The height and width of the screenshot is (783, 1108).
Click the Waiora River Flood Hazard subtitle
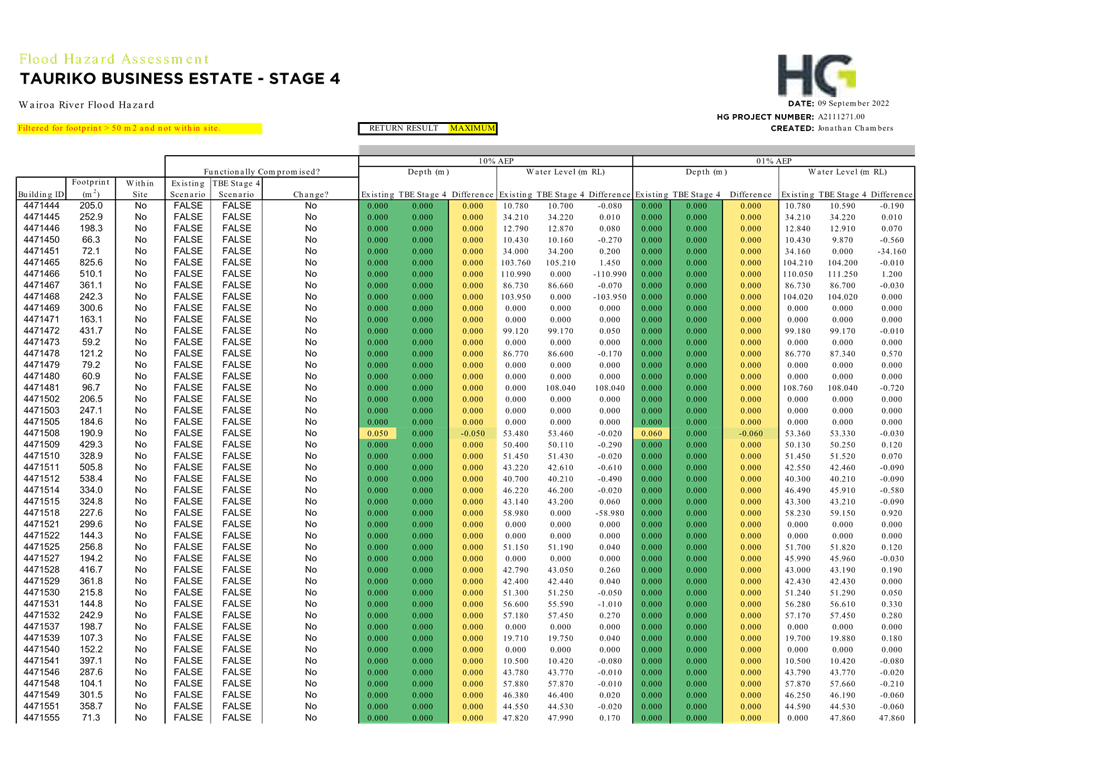[x=86, y=104]
